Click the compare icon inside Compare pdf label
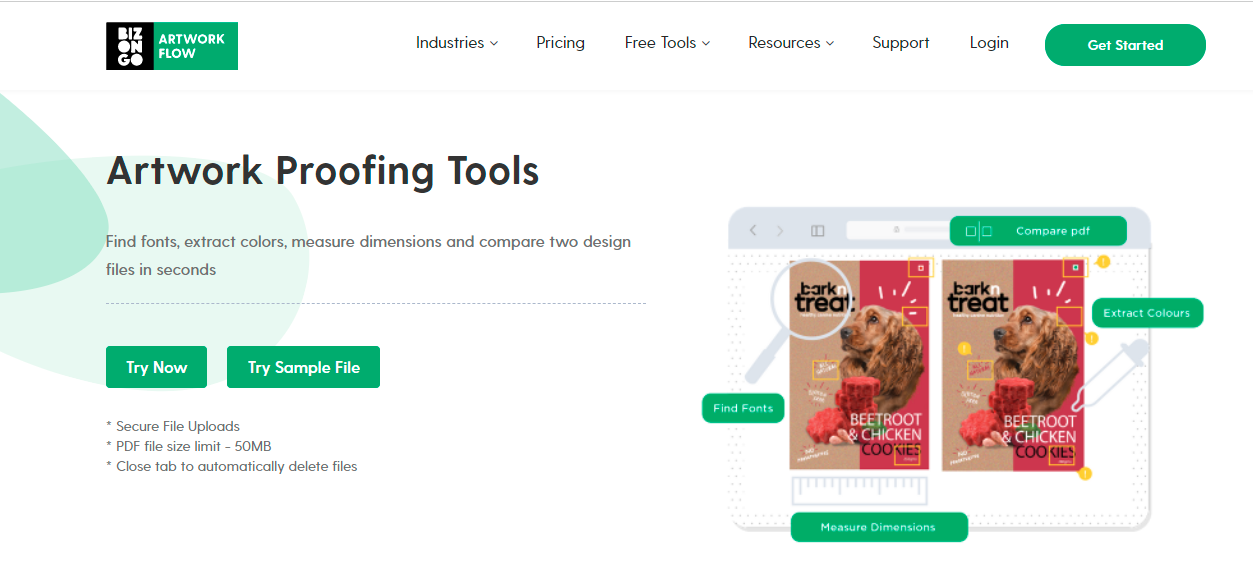The image size is (1253, 569). click(x=978, y=231)
